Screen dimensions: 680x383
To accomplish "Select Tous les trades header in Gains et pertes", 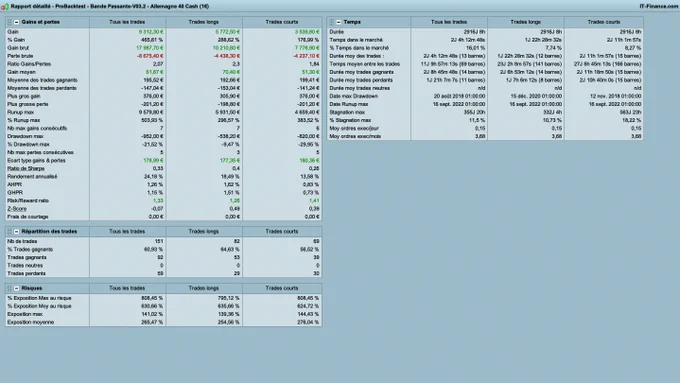I will point(127,22).
